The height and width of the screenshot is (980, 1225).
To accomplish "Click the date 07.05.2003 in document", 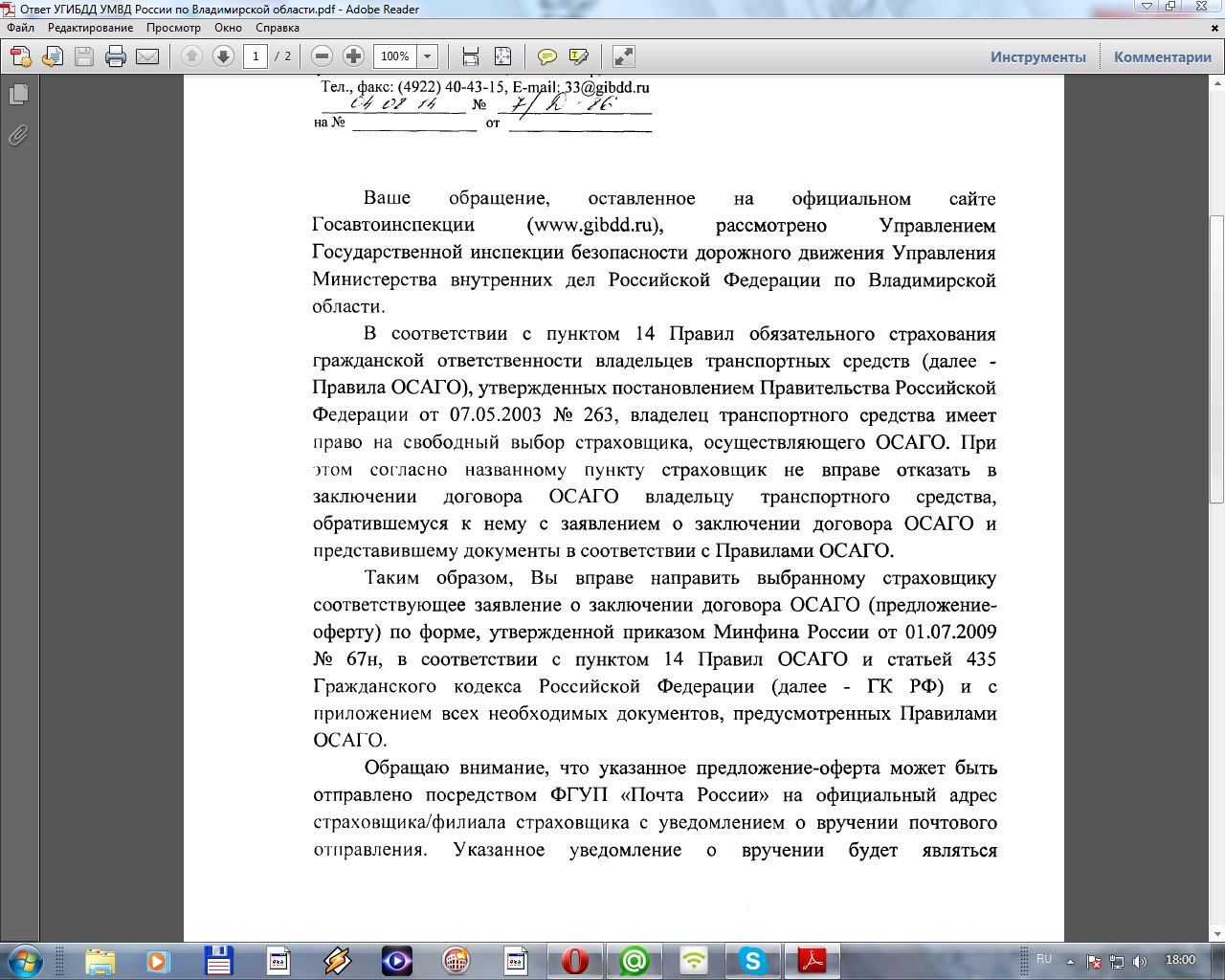I will click(496, 415).
